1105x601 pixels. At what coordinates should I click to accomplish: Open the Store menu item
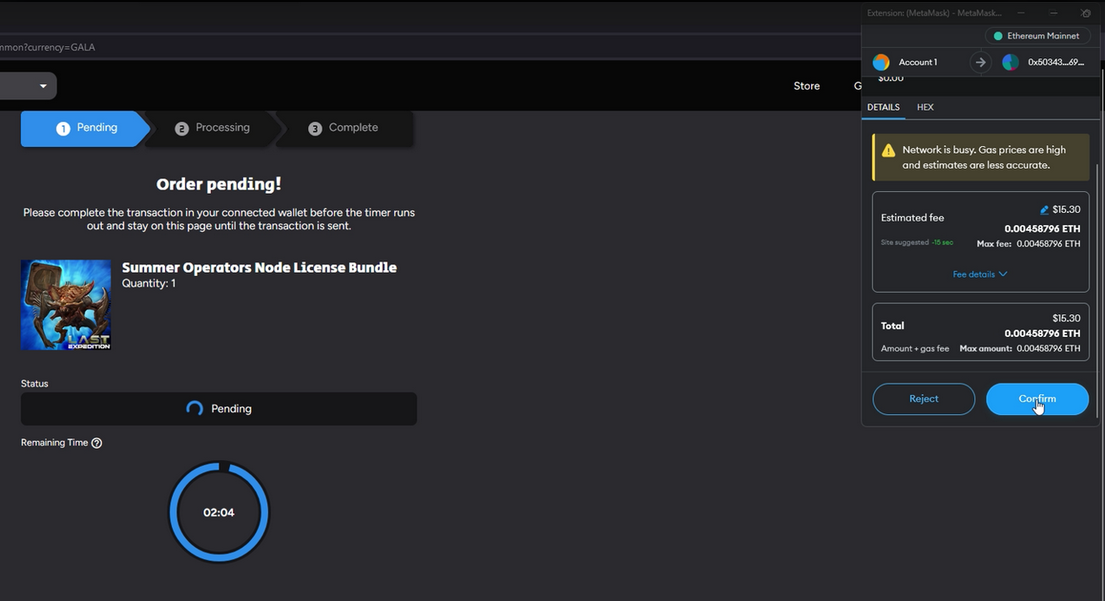pyautogui.click(x=806, y=86)
